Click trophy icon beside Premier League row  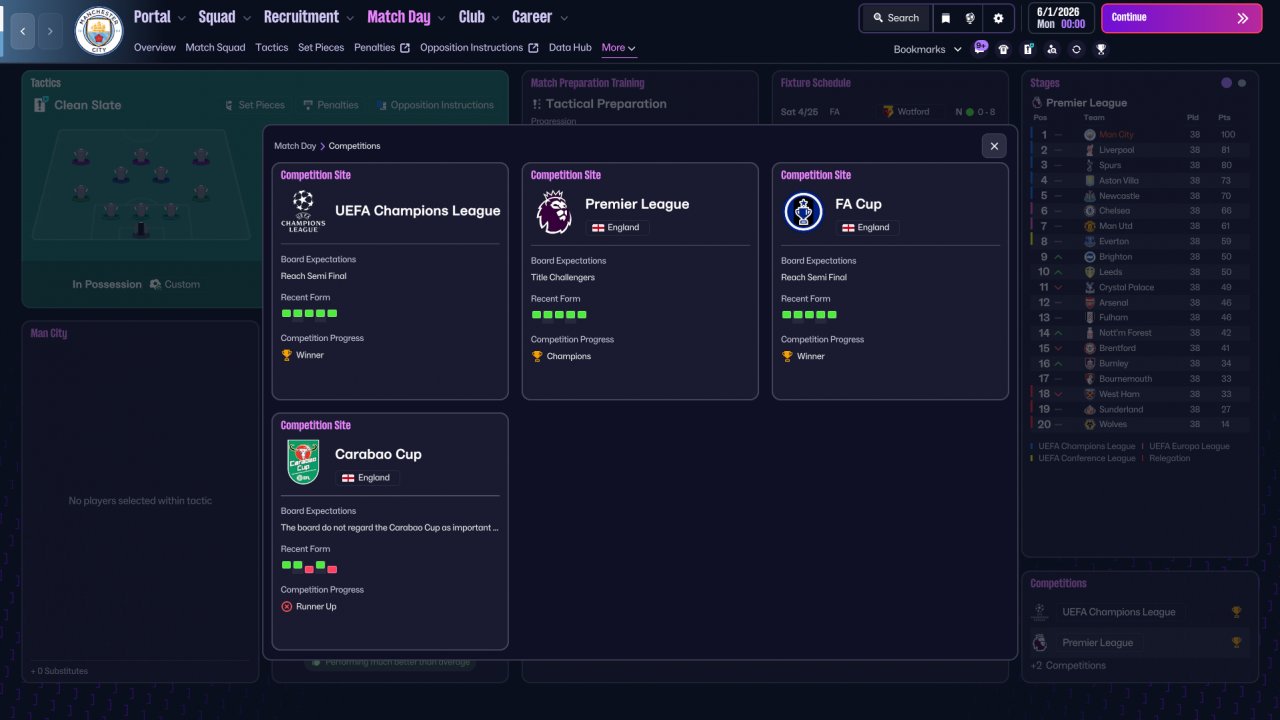(x=1236, y=643)
